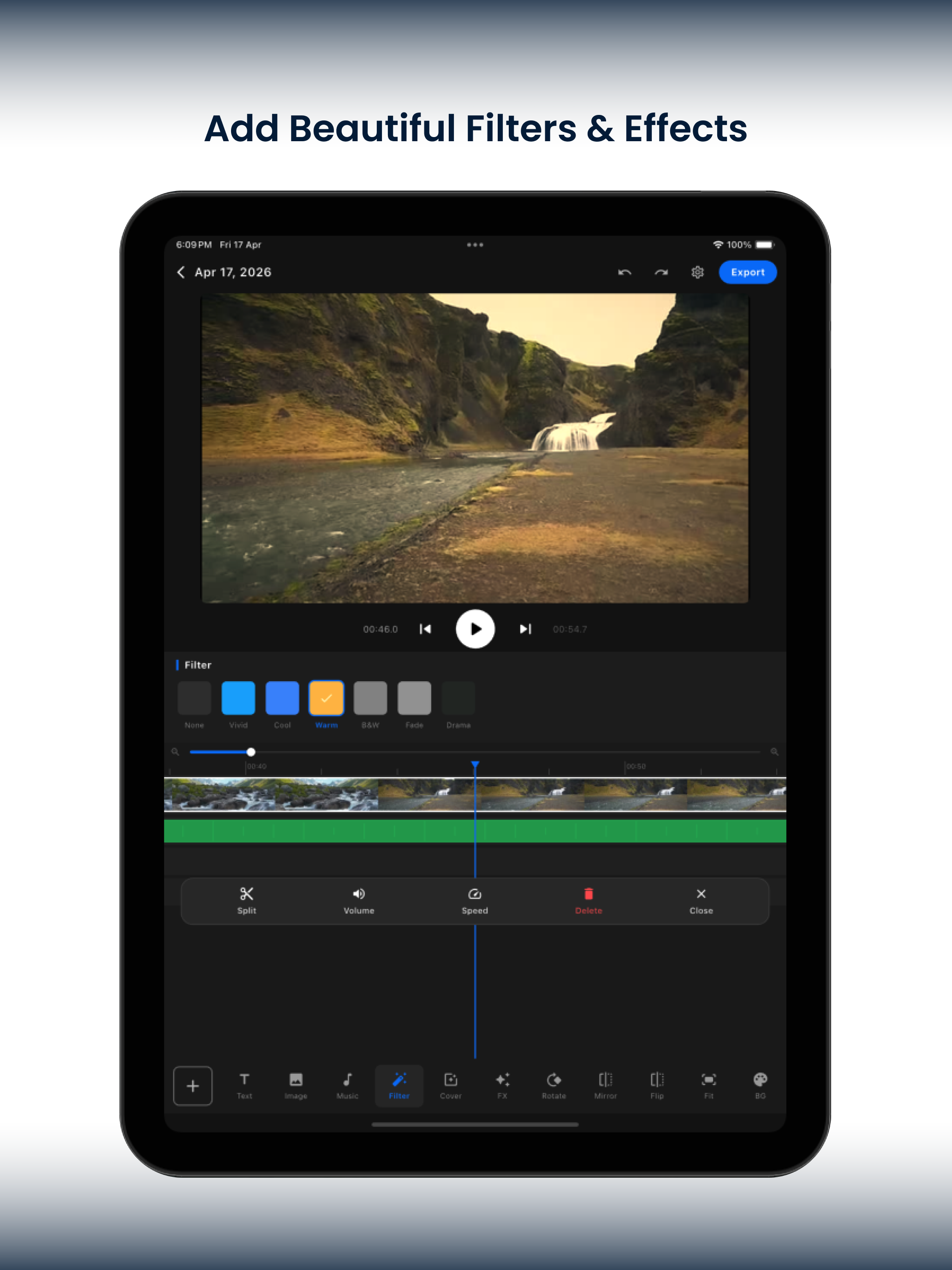Redo the last edit
952x1270 pixels.
tap(661, 272)
